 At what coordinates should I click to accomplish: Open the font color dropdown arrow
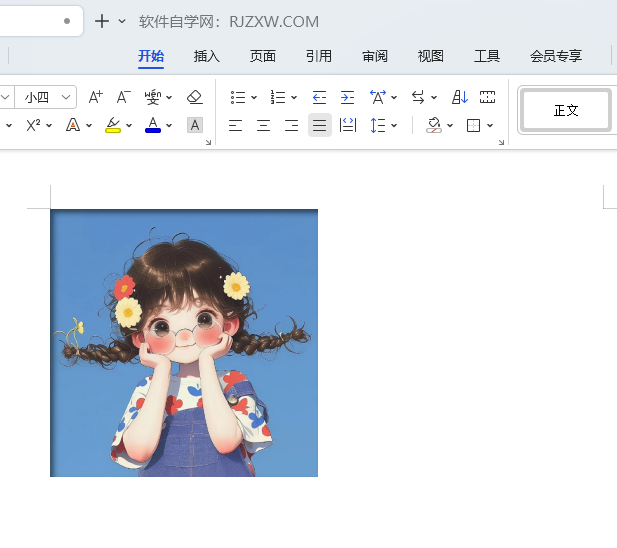tap(169, 125)
